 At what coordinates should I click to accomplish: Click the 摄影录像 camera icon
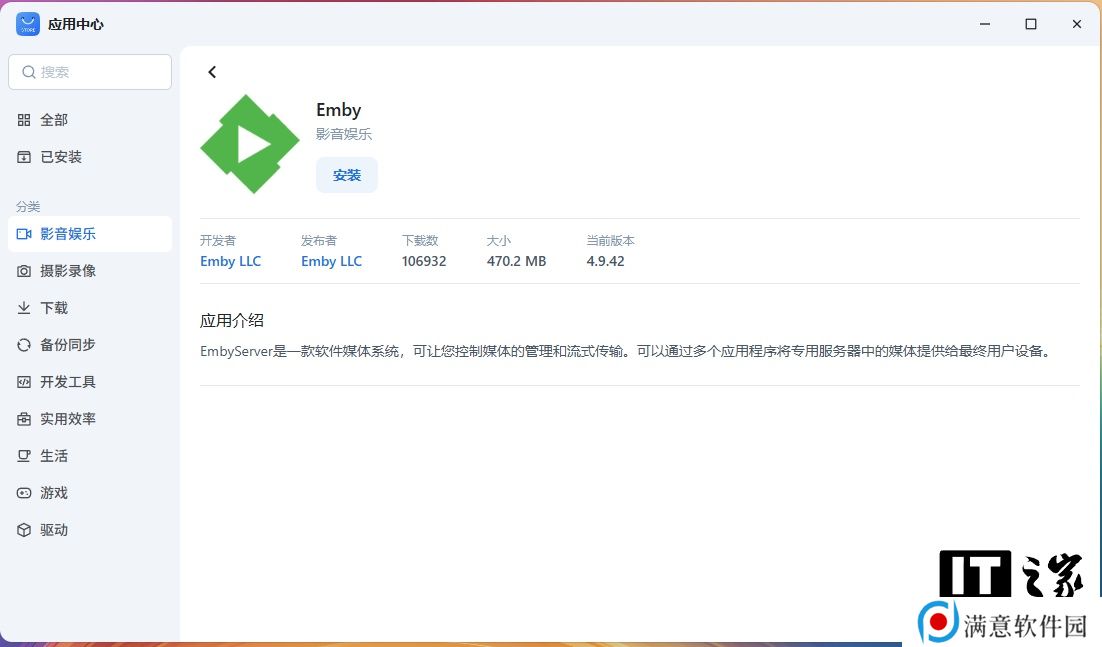(x=24, y=271)
